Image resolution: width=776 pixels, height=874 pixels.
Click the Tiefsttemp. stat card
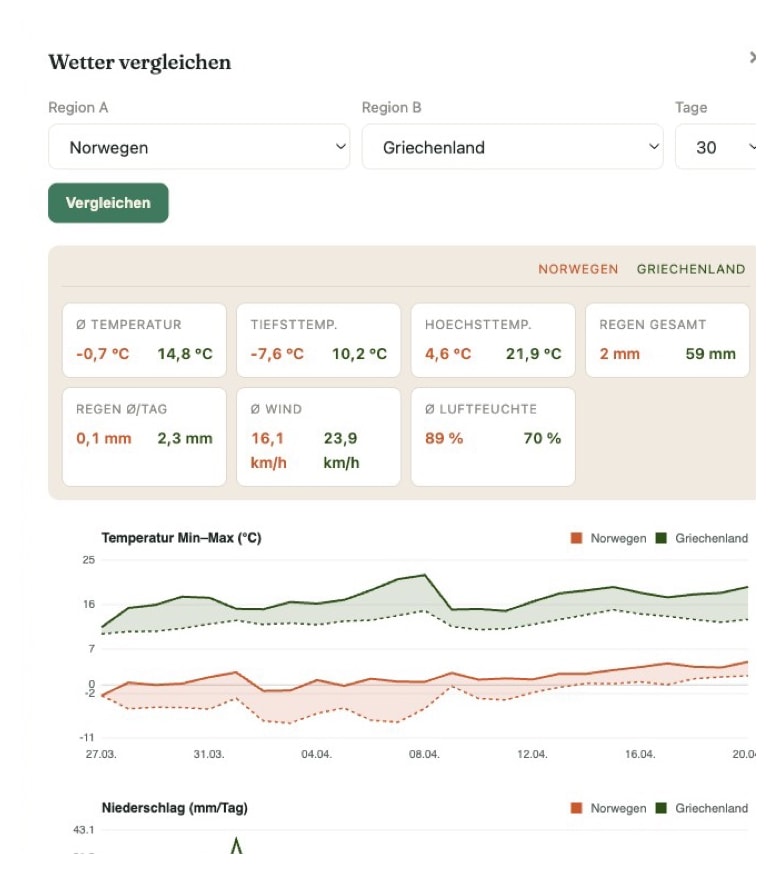(x=318, y=340)
